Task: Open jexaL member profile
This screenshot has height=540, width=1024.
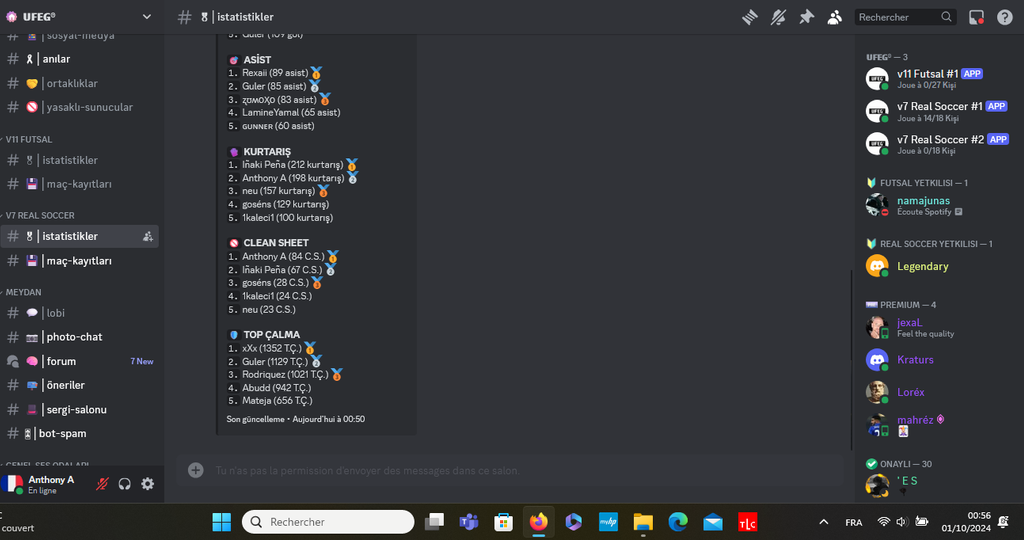Action: tap(938, 327)
